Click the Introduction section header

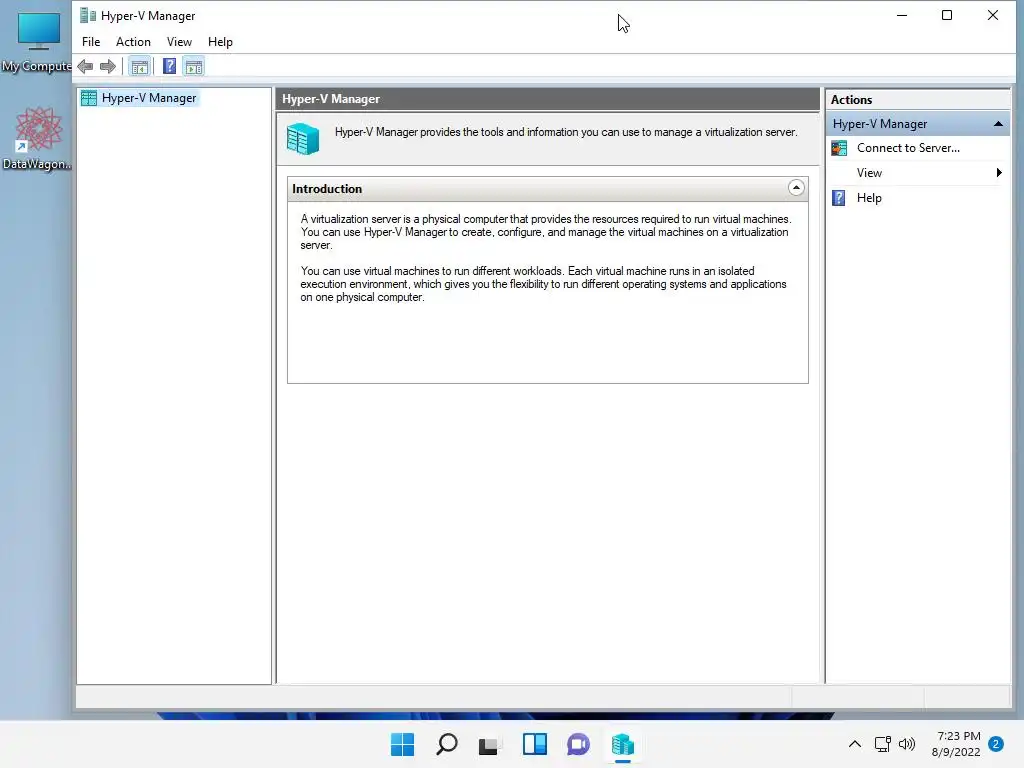(x=547, y=189)
